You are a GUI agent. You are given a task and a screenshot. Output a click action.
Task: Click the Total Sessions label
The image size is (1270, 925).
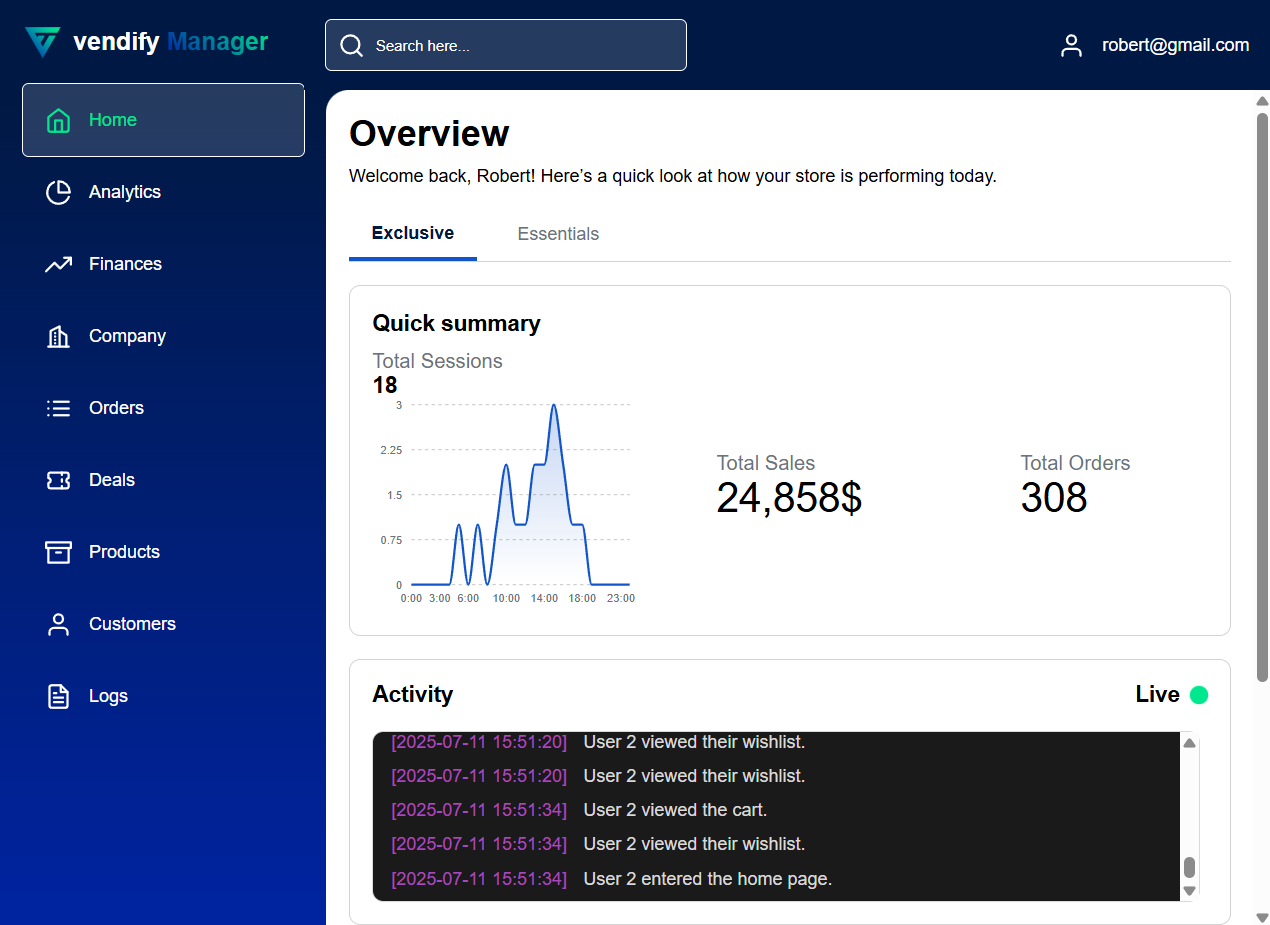tap(437, 361)
